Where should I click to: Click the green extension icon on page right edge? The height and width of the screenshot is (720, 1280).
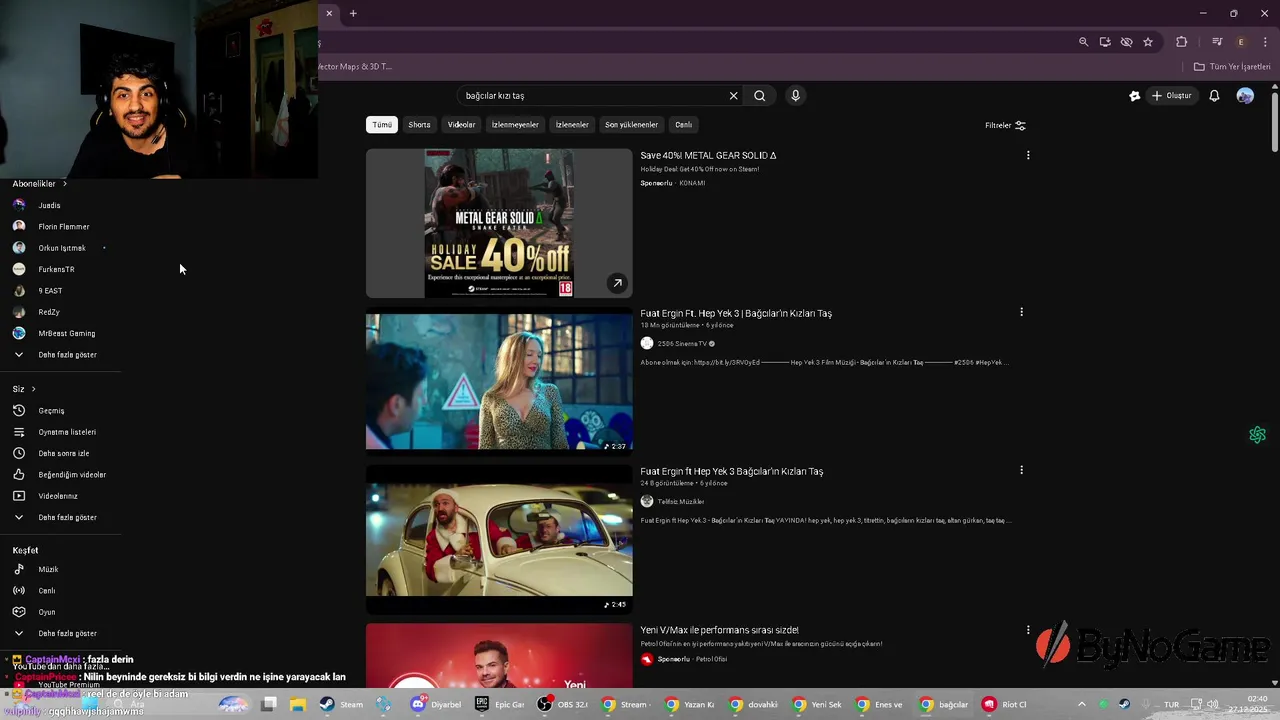(1258, 435)
